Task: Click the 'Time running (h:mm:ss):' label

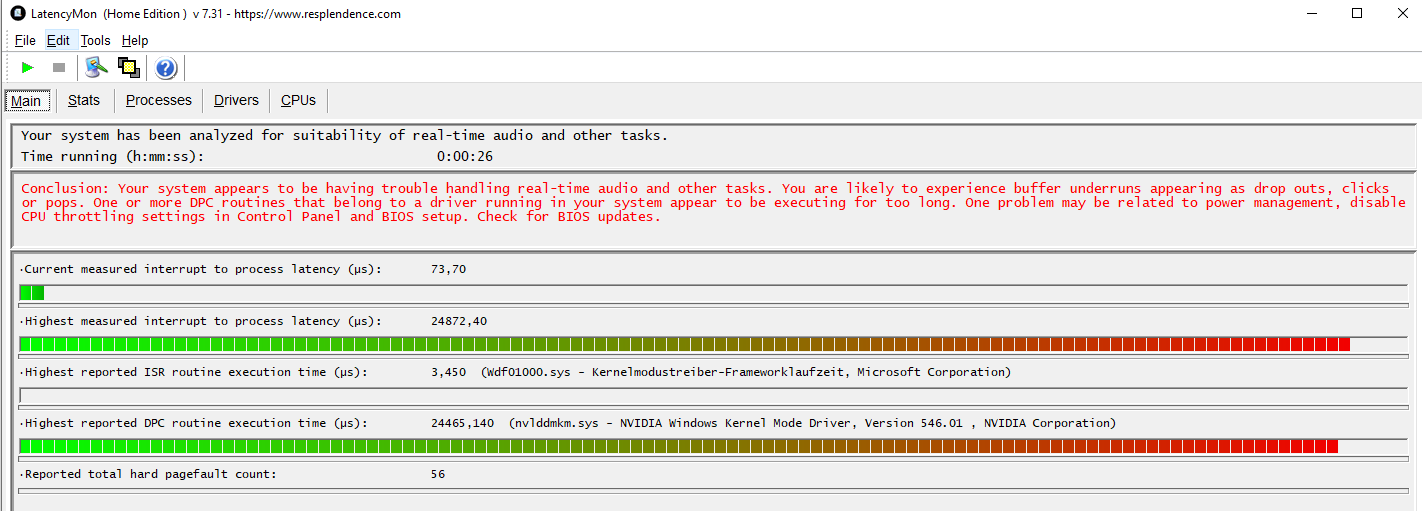Action: click(112, 156)
